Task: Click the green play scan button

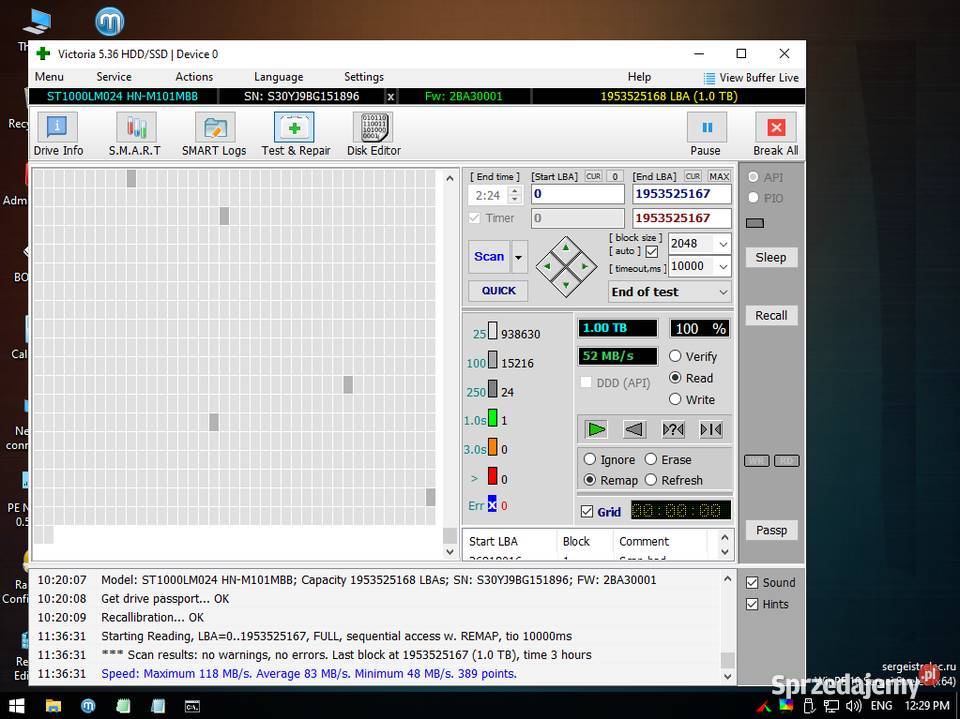Action: pyautogui.click(x=596, y=429)
